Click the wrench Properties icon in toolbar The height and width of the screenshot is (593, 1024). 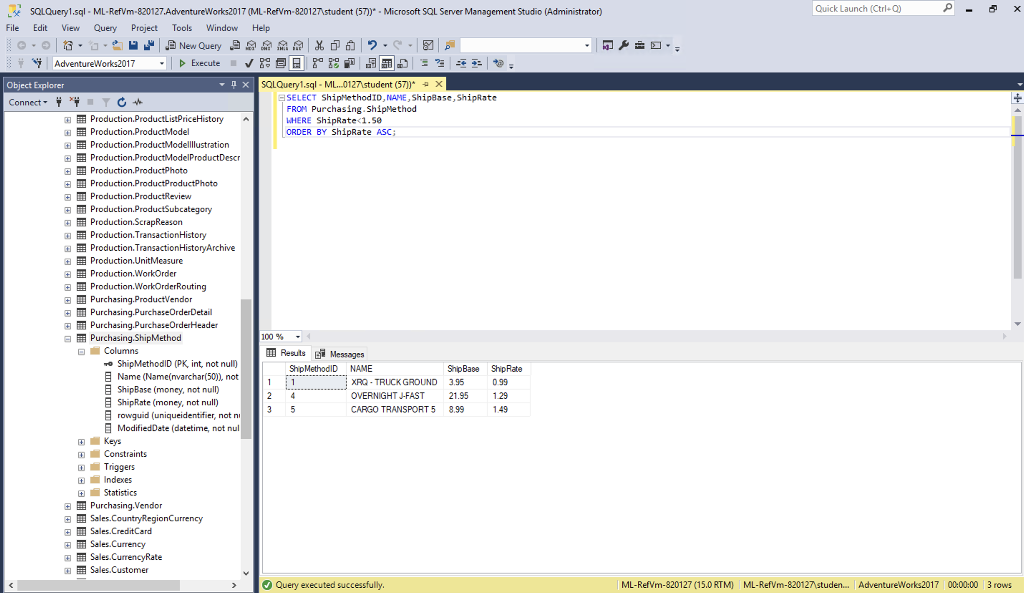click(x=624, y=45)
